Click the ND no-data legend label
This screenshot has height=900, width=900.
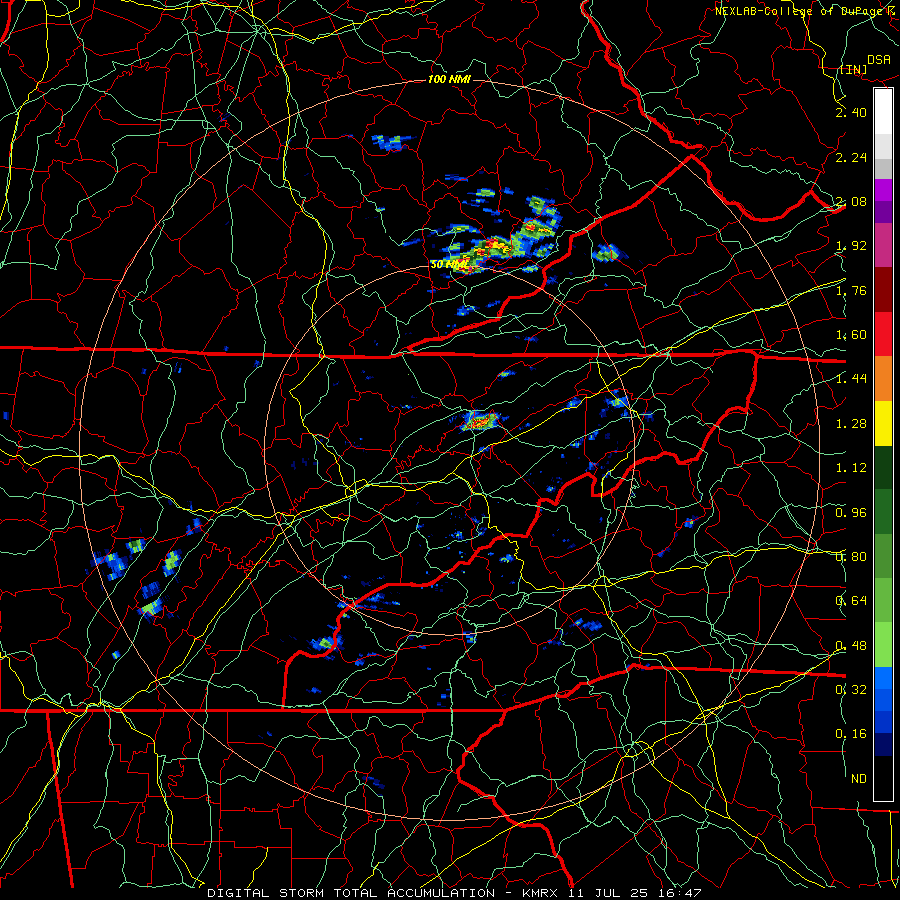point(859,779)
